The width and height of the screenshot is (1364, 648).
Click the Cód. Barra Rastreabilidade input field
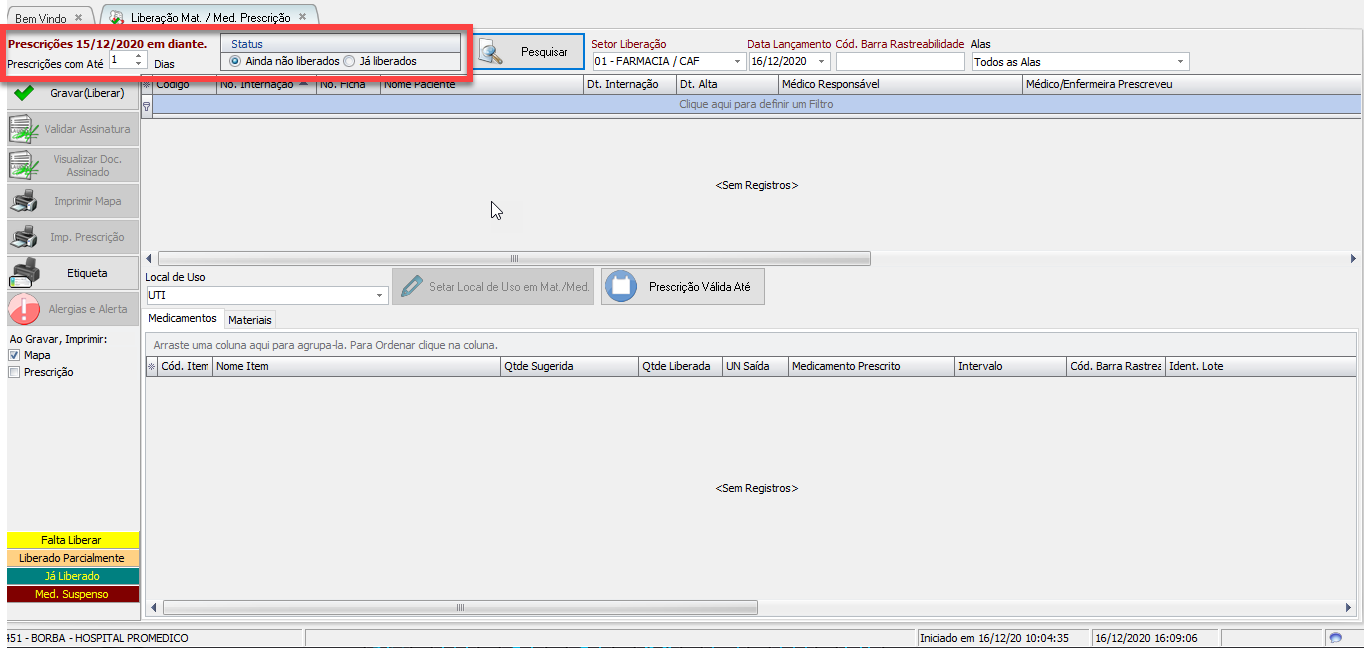pos(899,62)
